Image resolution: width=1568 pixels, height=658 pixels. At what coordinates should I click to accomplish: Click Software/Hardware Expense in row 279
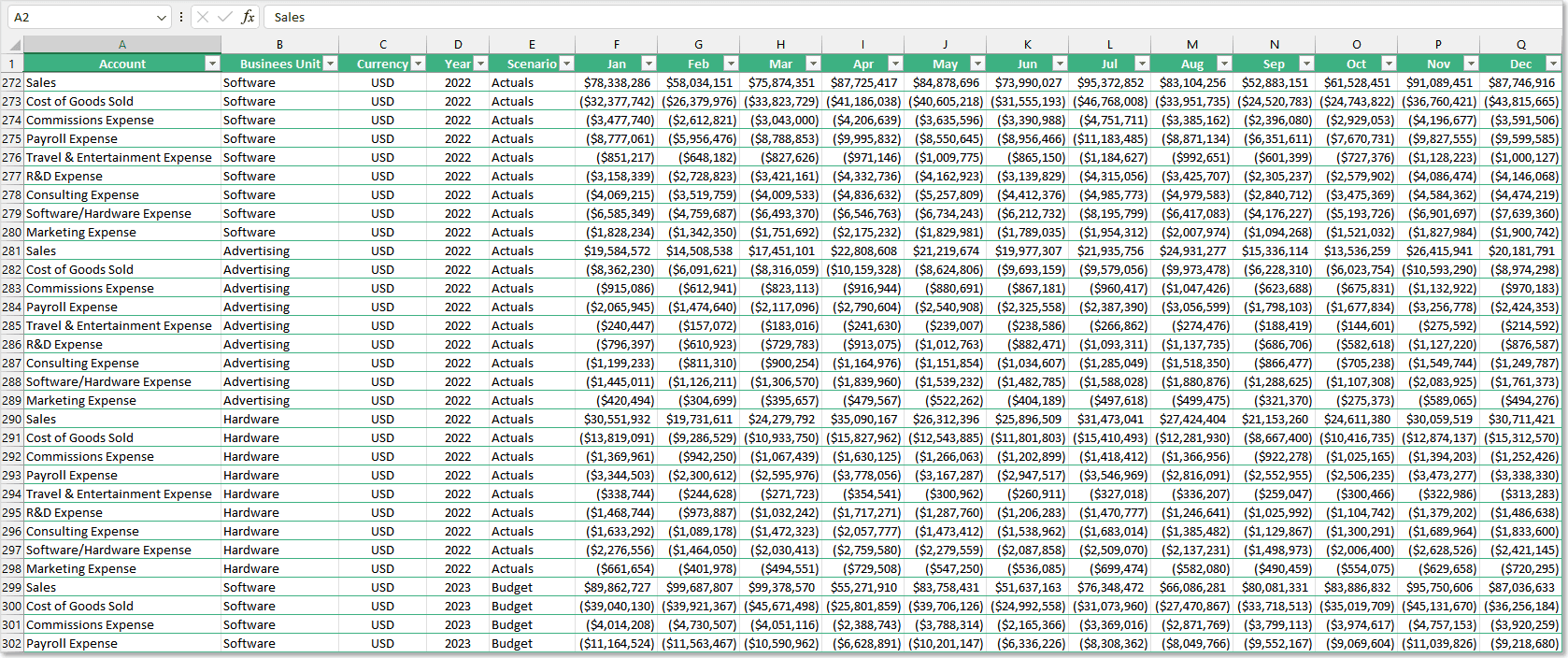[x=122, y=213]
